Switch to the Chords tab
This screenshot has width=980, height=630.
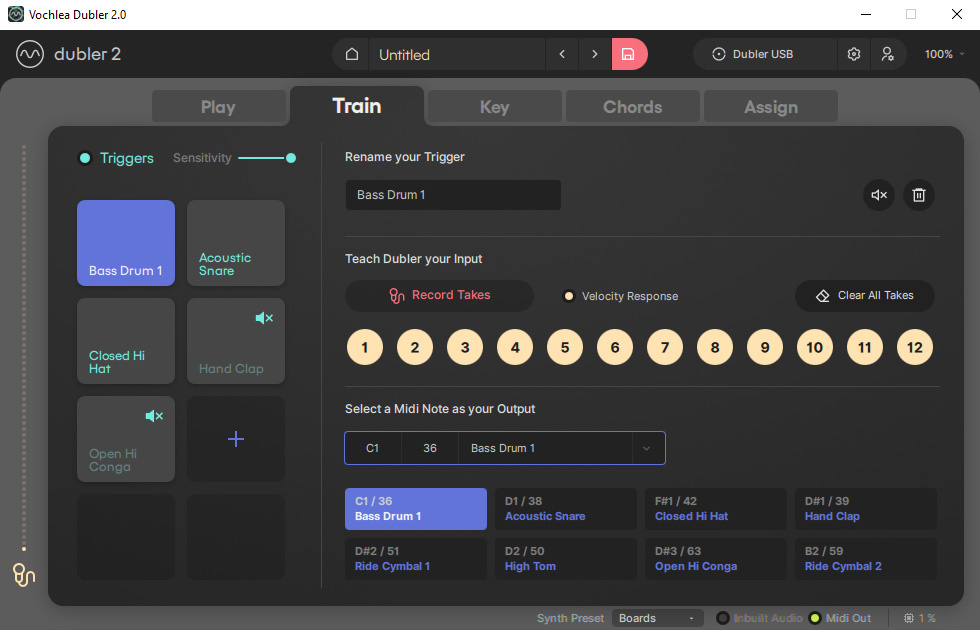pyautogui.click(x=632, y=107)
